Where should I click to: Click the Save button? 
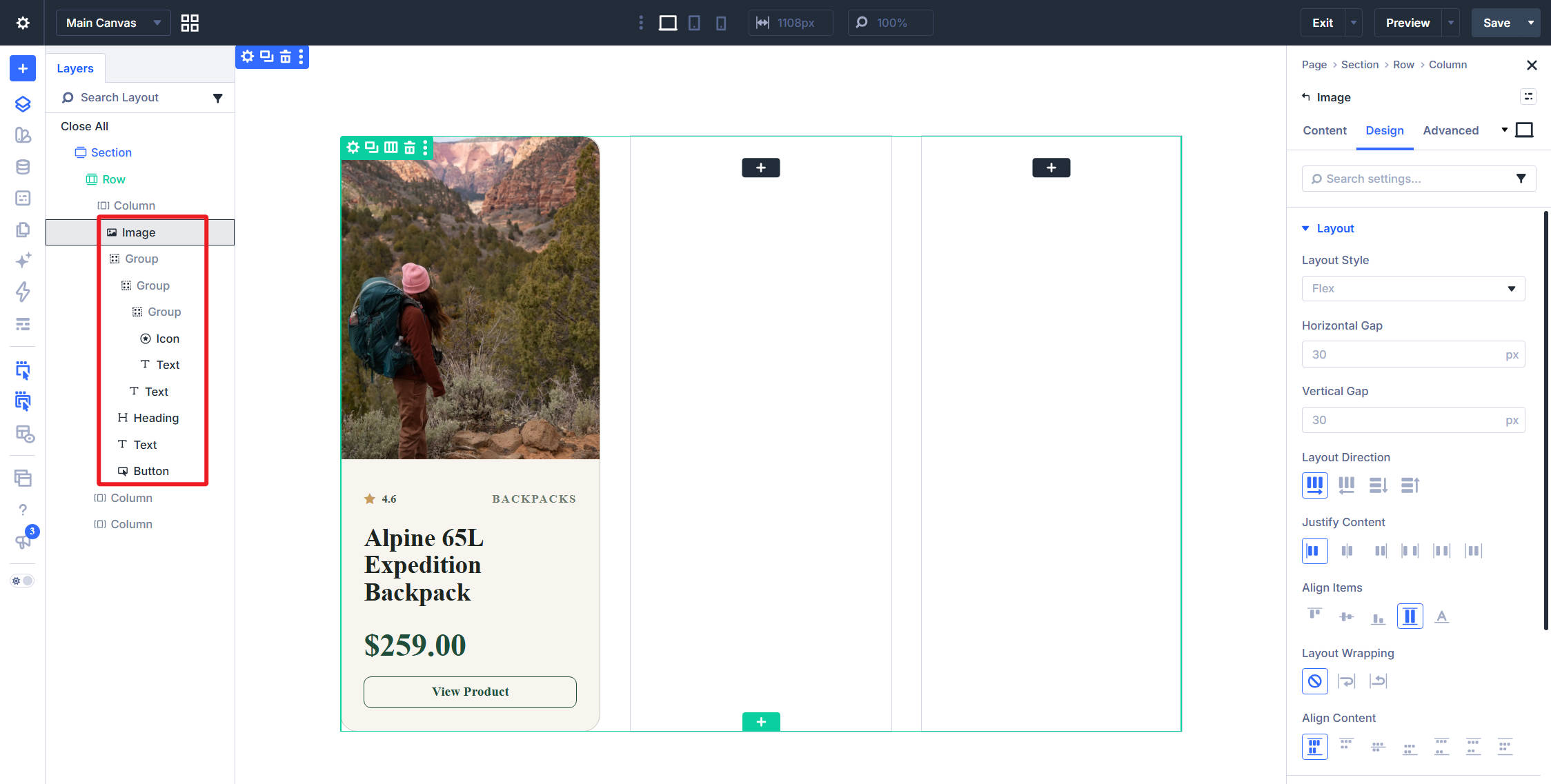[1496, 23]
